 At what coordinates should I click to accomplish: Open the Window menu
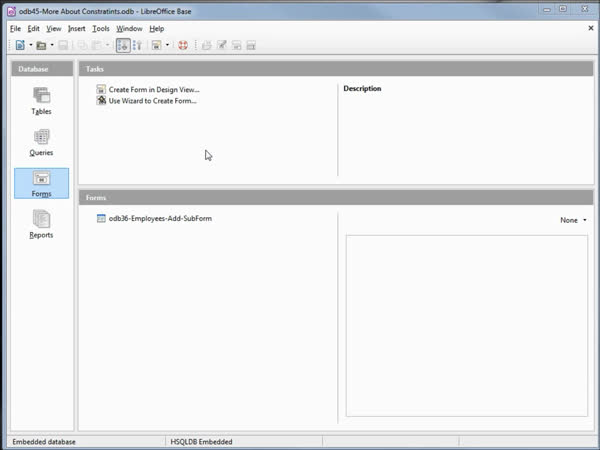click(x=129, y=29)
